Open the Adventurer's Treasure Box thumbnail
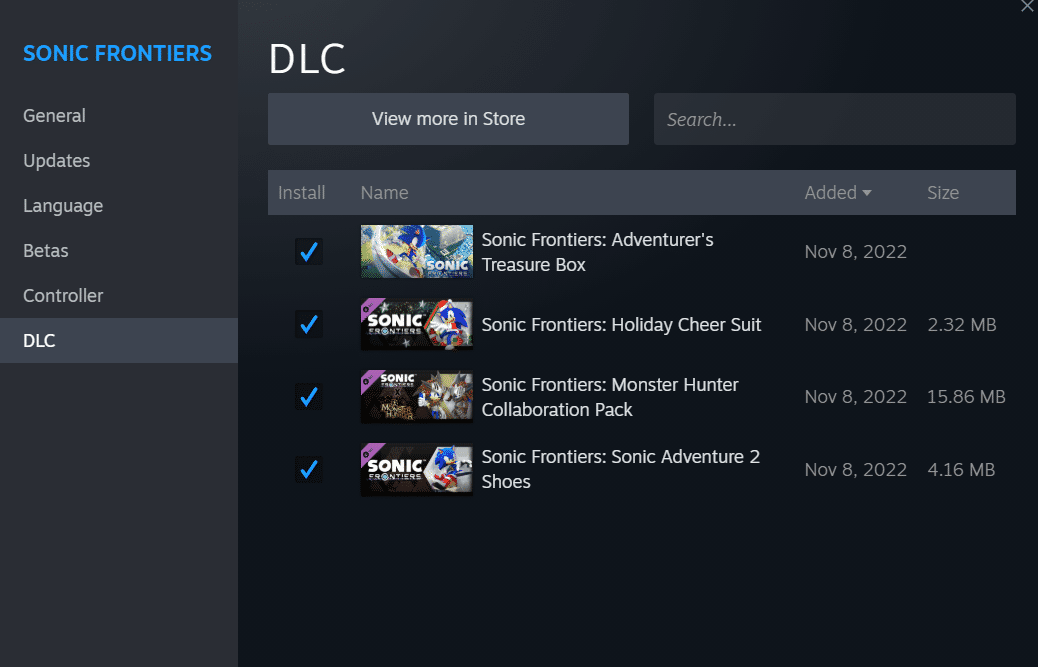The width and height of the screenshot is (1038, 667). coord(416,251)
